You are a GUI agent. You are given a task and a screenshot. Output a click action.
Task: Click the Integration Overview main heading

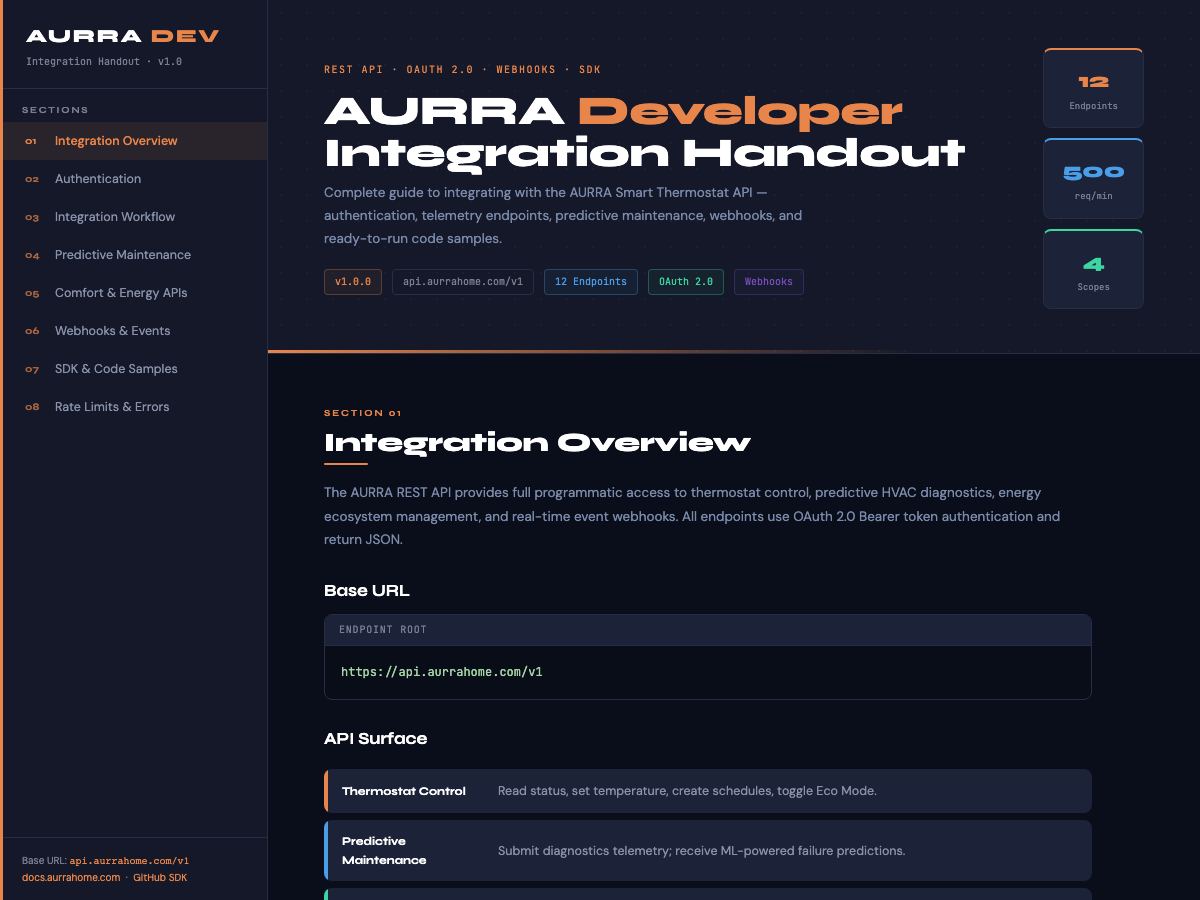537,443
